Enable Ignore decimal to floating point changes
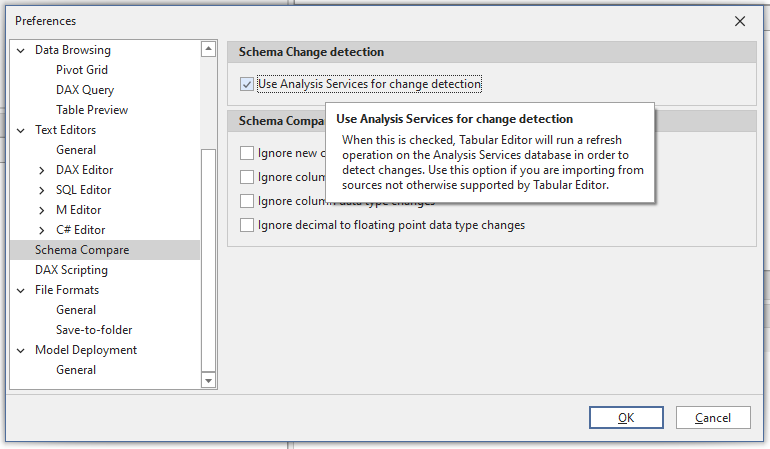 click(x=247, y=225)
